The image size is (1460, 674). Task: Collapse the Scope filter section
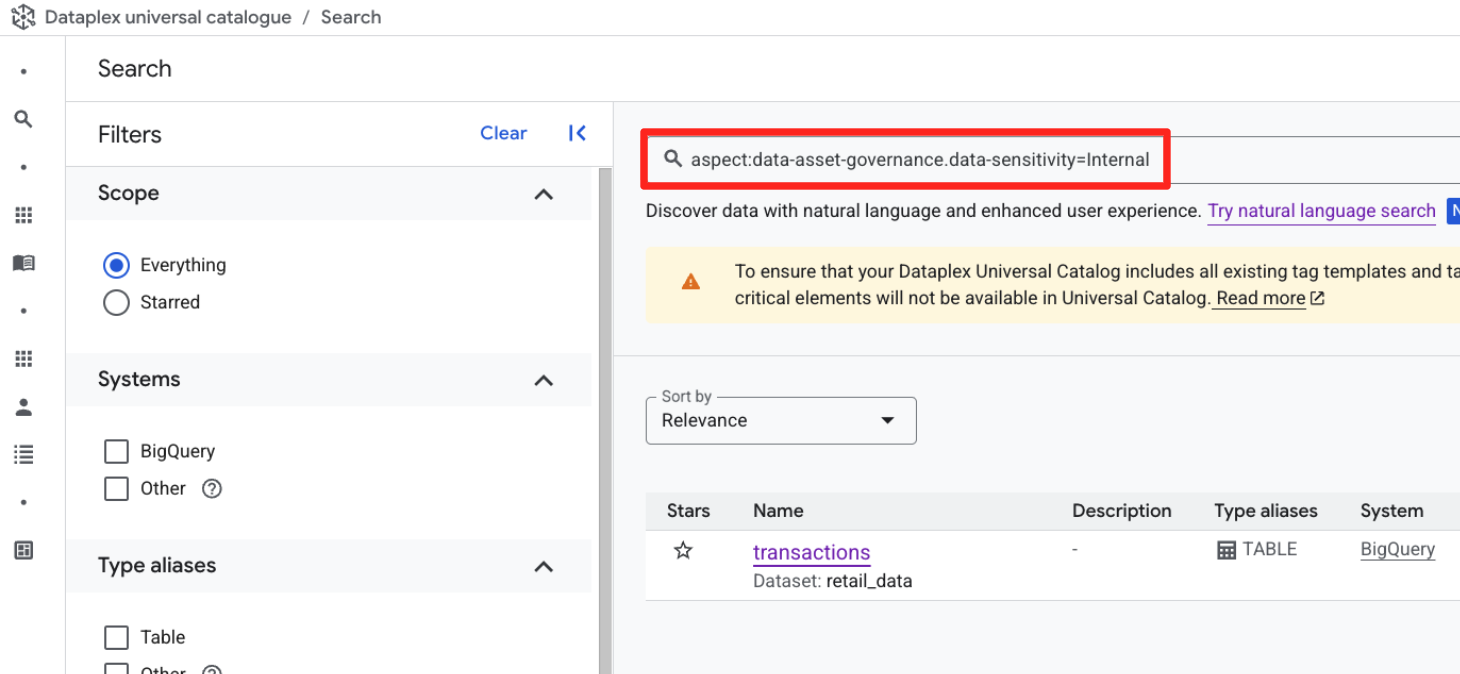click(543, 194)
